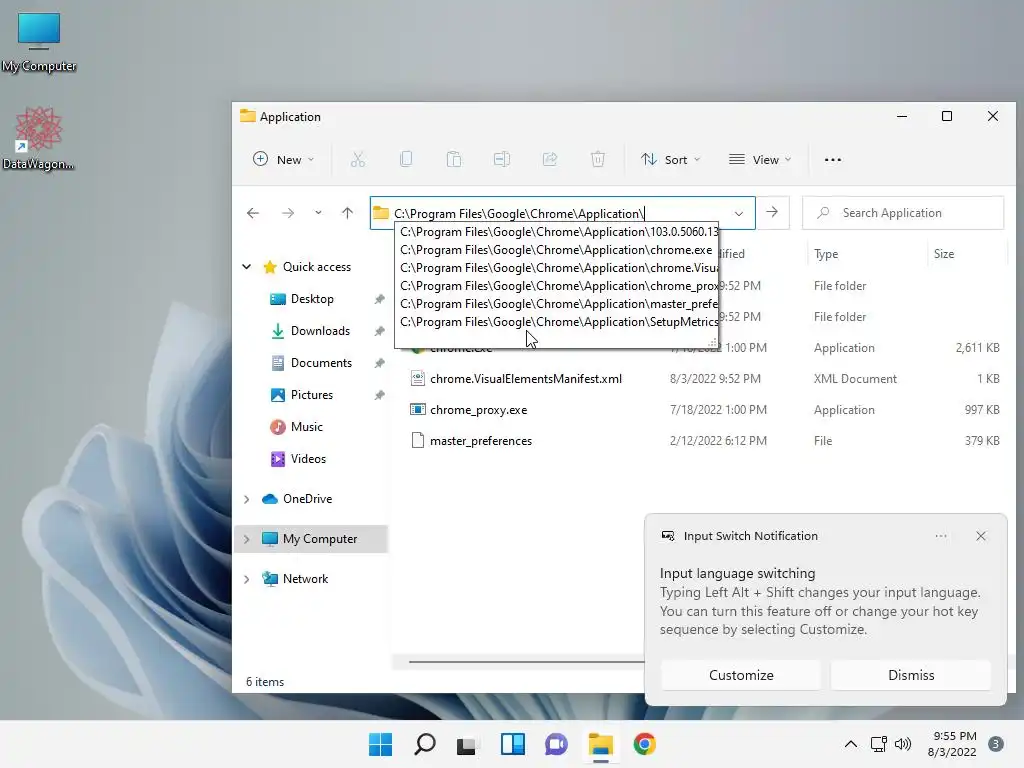Expand the OneDrive tree node
This screenshot has height=768, width=1024.
246,499
